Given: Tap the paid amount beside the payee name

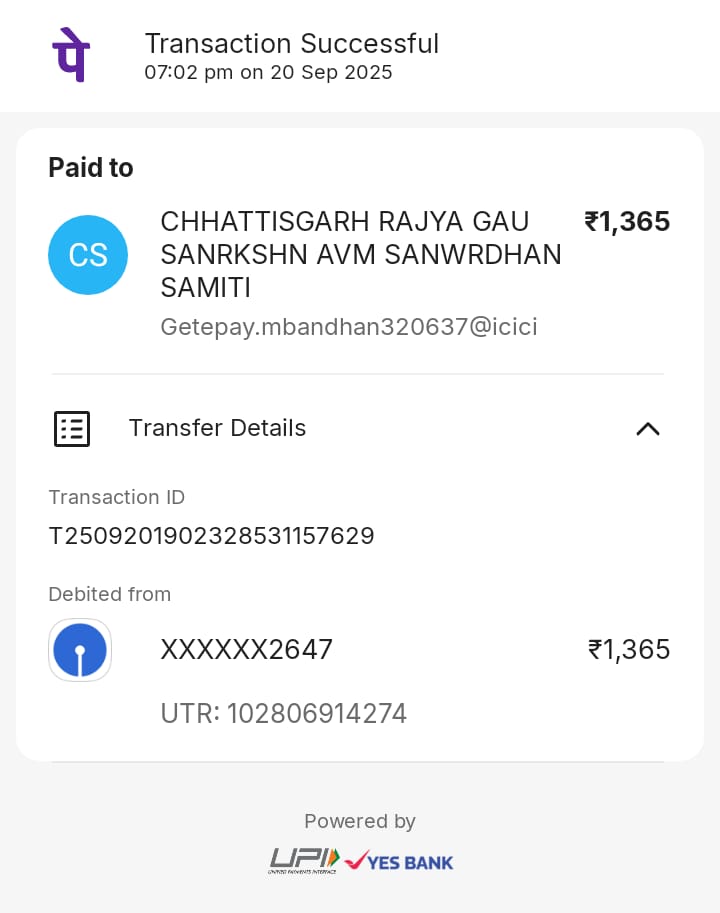Looking at the screenshot, I should tap(627, 221).
